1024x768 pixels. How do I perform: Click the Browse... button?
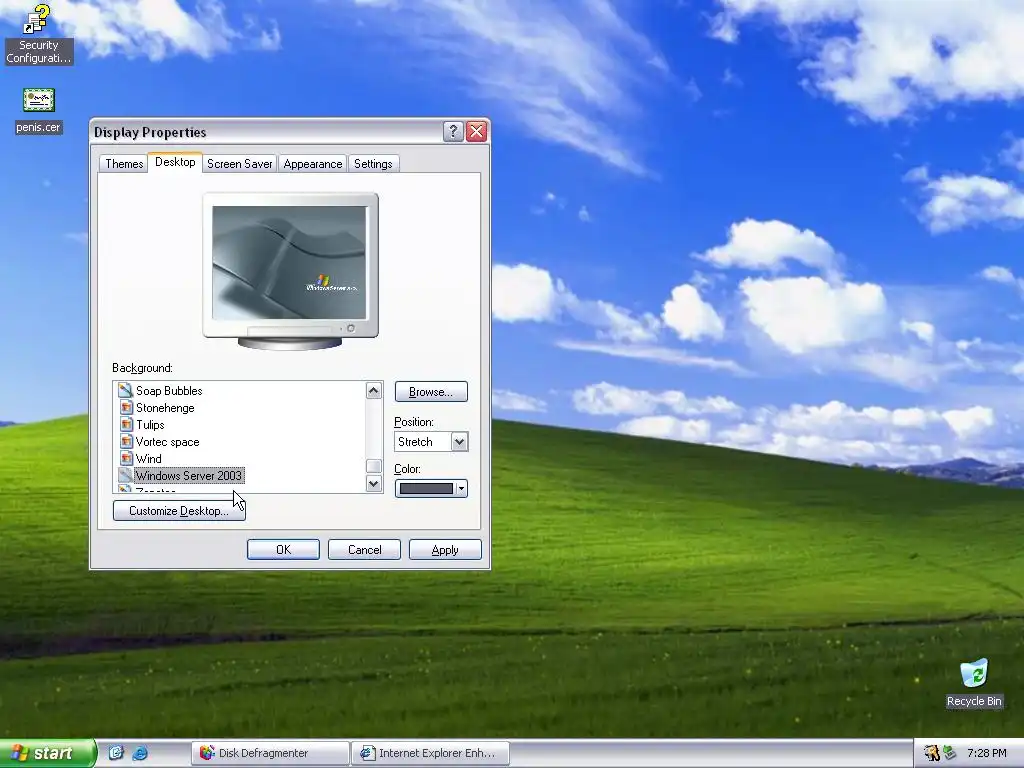point(431,392)
